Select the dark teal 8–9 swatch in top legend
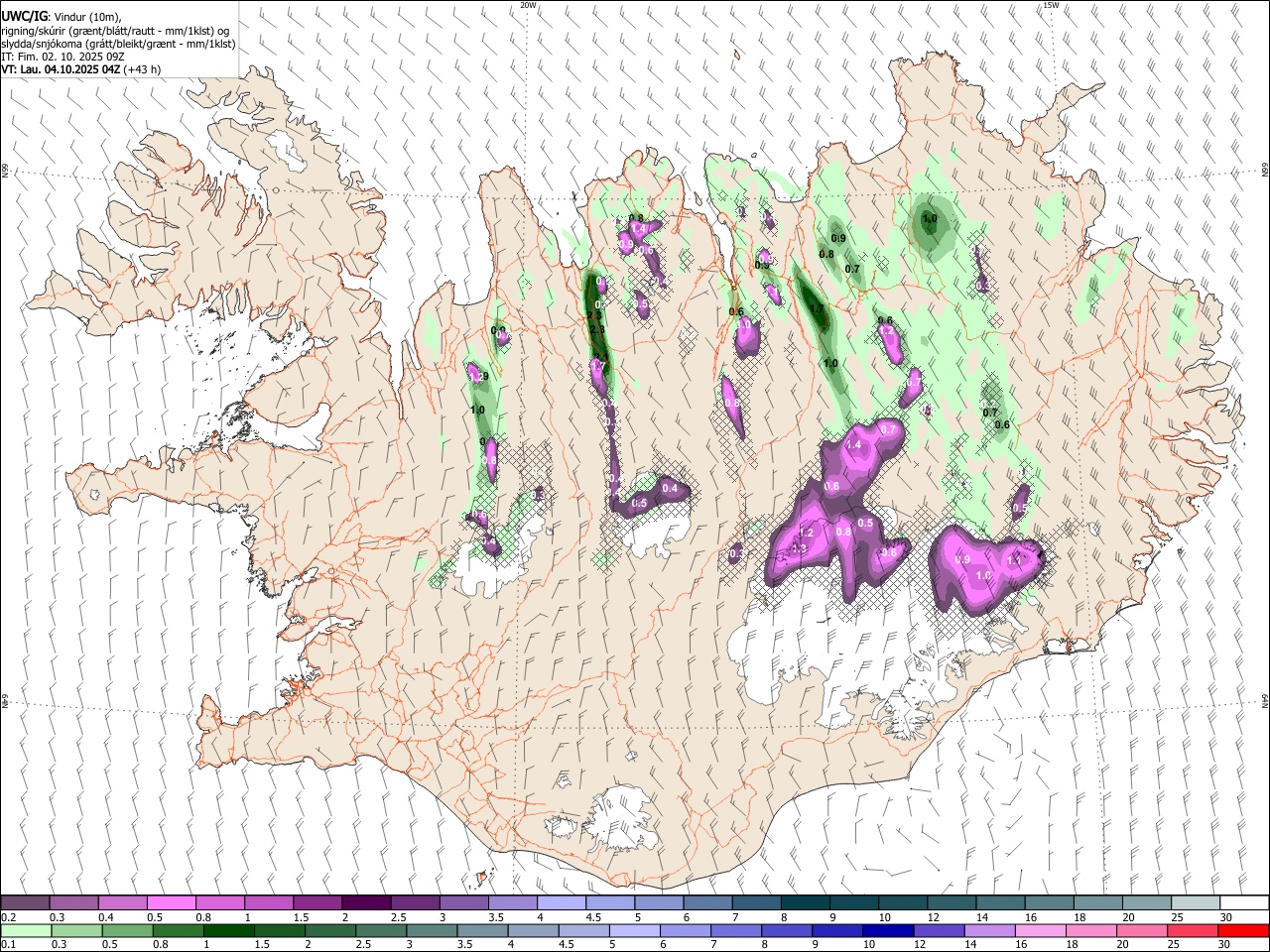1270x952 pixels. [805, 902]
